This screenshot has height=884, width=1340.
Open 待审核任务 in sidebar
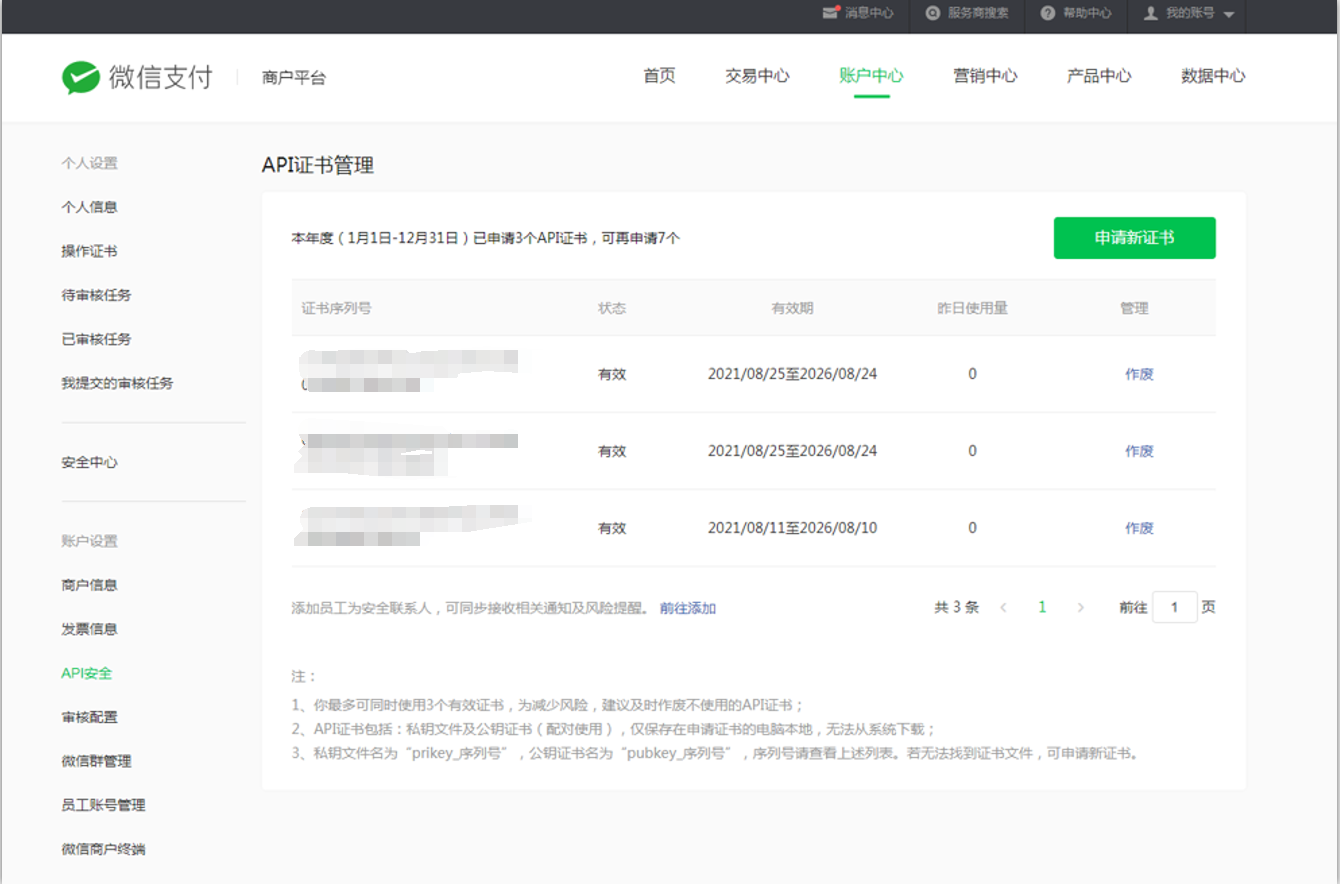tap(96, 295)
